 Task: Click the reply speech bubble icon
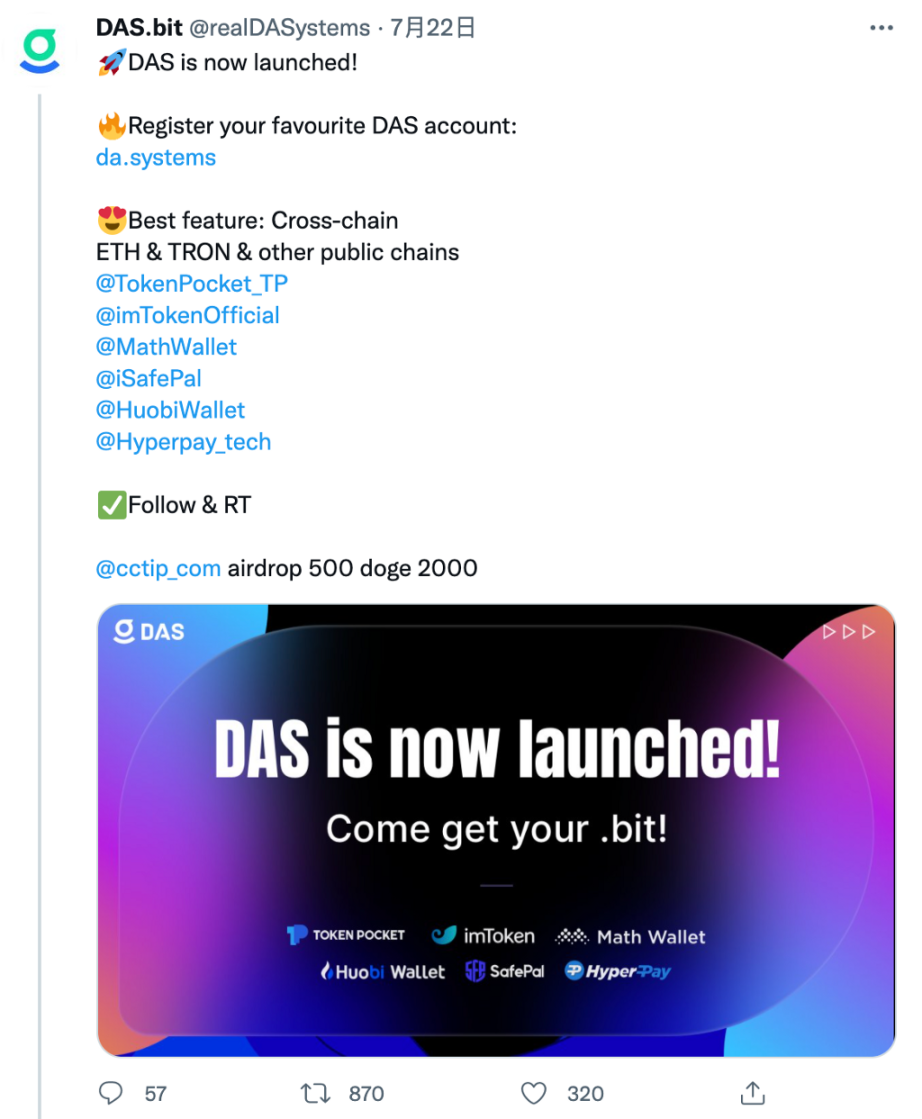pyautogui.click(x=114, y=1092)
